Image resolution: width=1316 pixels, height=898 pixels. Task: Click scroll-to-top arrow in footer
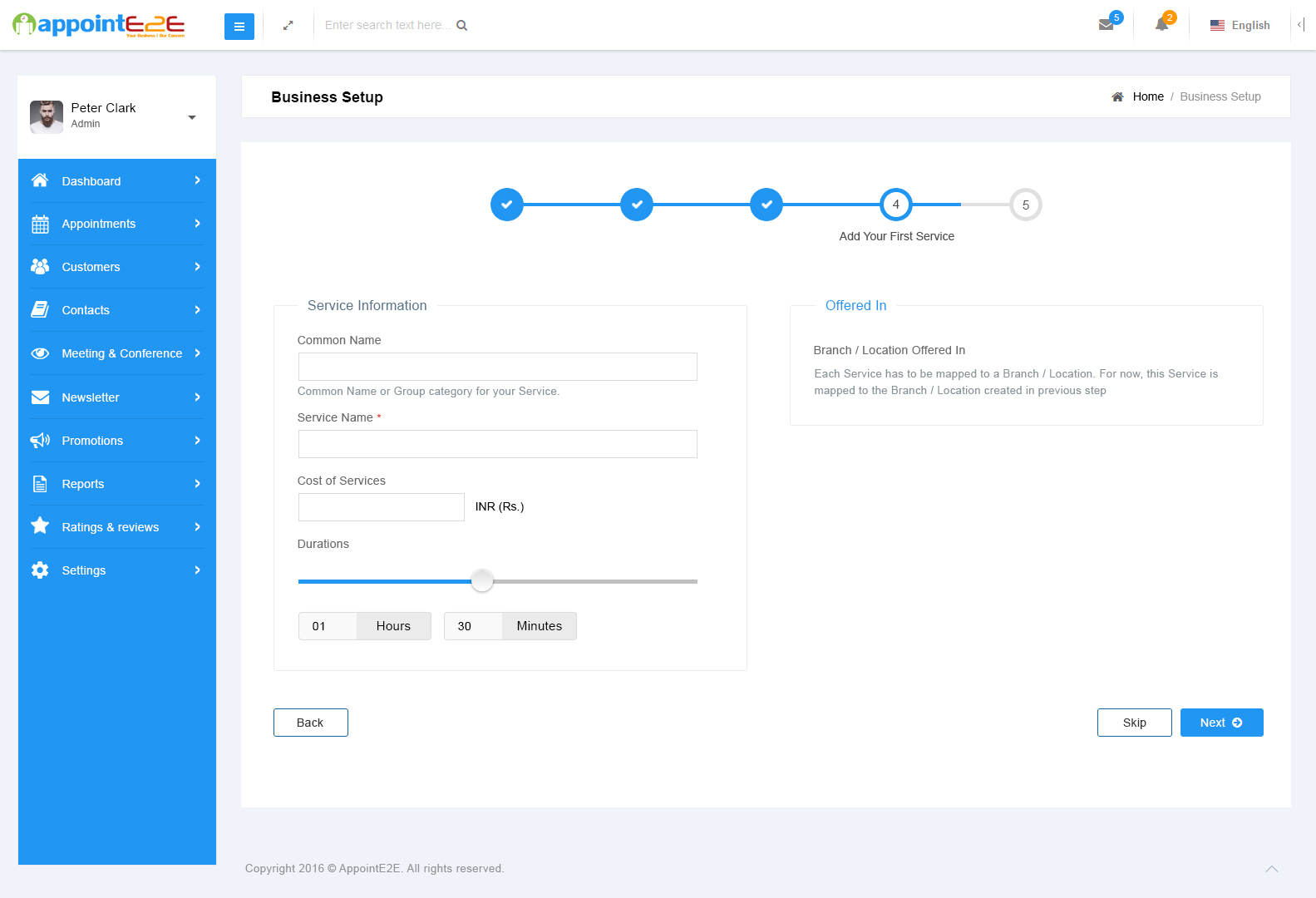point(1272,869)
